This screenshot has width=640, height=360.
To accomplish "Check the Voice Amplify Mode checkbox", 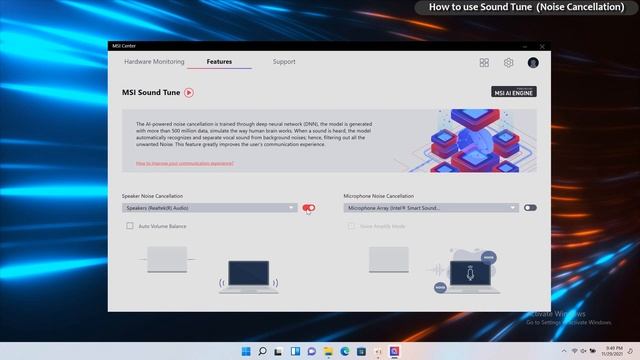I will (x=351, y=226).
